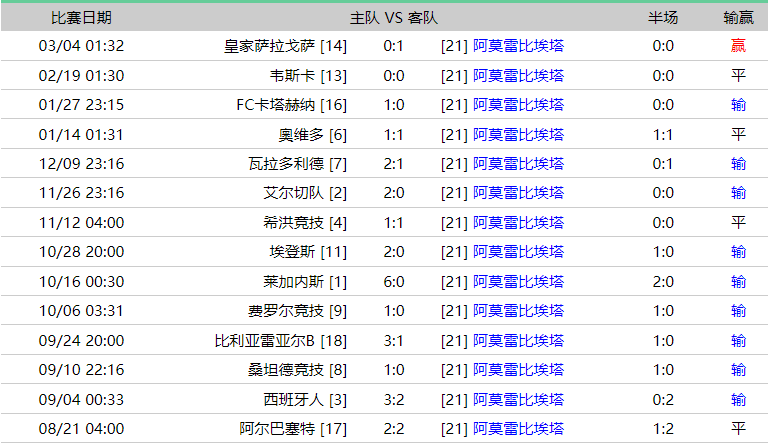Viewport: 768px width, 443px height.
Task: Click the 输 result in 10/16 row
Action: click(x=738, y=281)
